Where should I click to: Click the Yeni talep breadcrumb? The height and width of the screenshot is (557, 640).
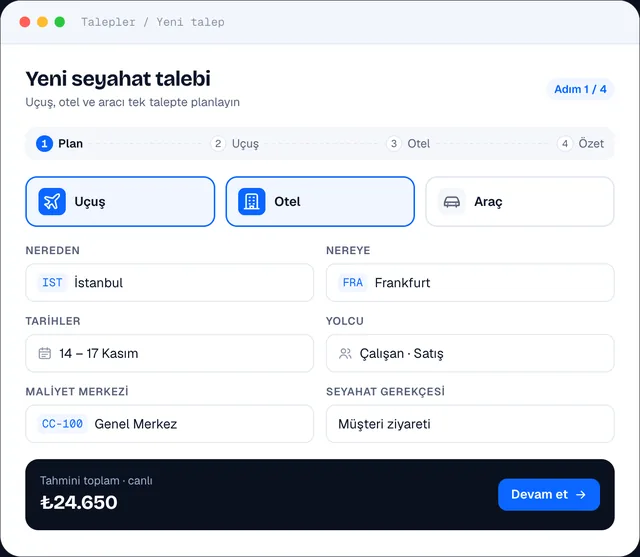[x=190, y=22]
